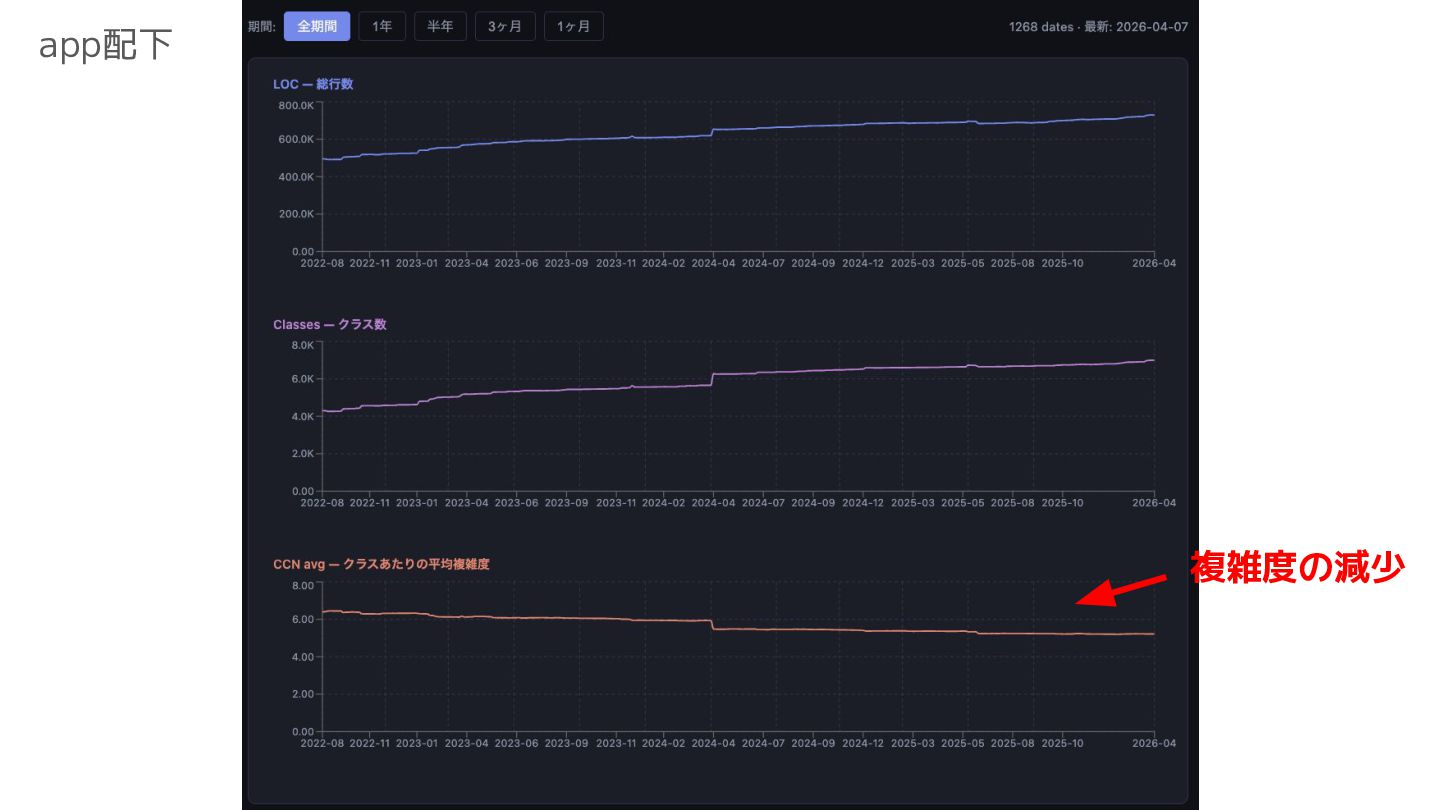This screenshot has width=1440, height=810.
Task: Click the purple Classes line in middle chart
Action: 740,375
